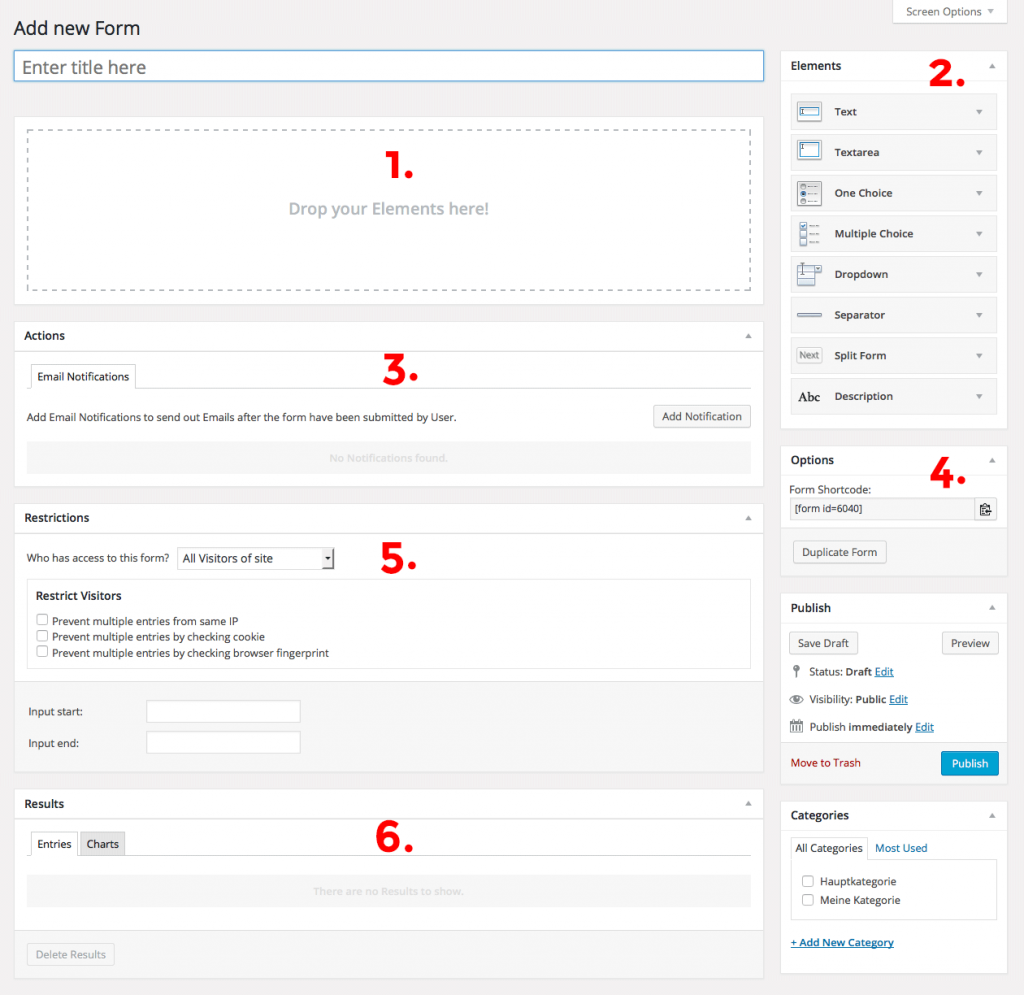Copy the form shortcode via clipboard icon
Viewport: 1024px width, 995px height.
tap(986, 508)
